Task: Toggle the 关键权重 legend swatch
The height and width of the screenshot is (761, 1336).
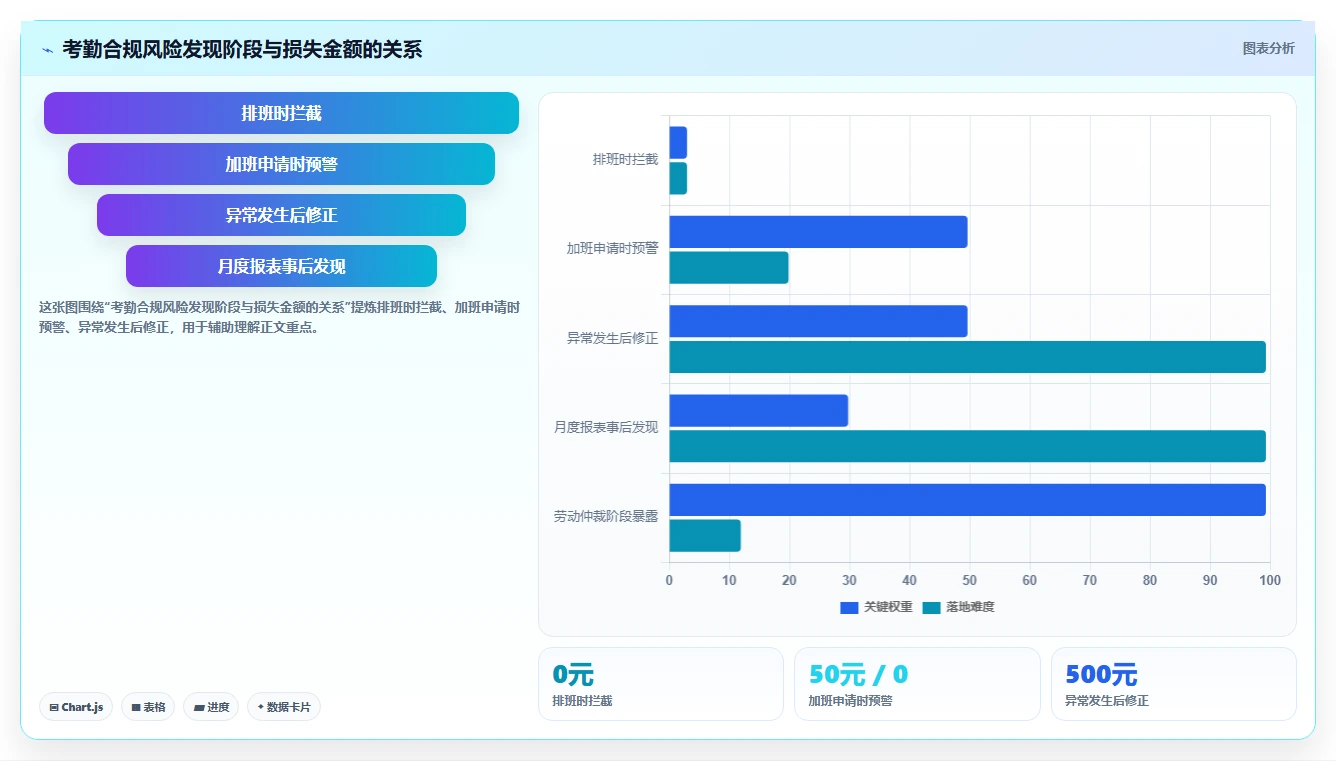Action: (x=849, y=607)
